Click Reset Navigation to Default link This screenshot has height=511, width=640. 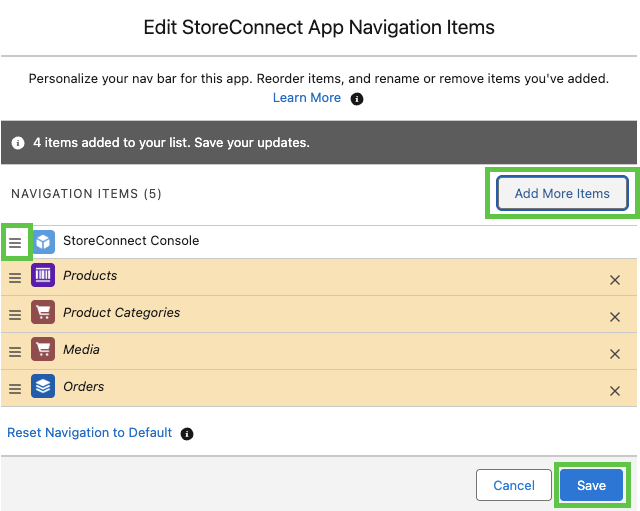tap(90, 433)
